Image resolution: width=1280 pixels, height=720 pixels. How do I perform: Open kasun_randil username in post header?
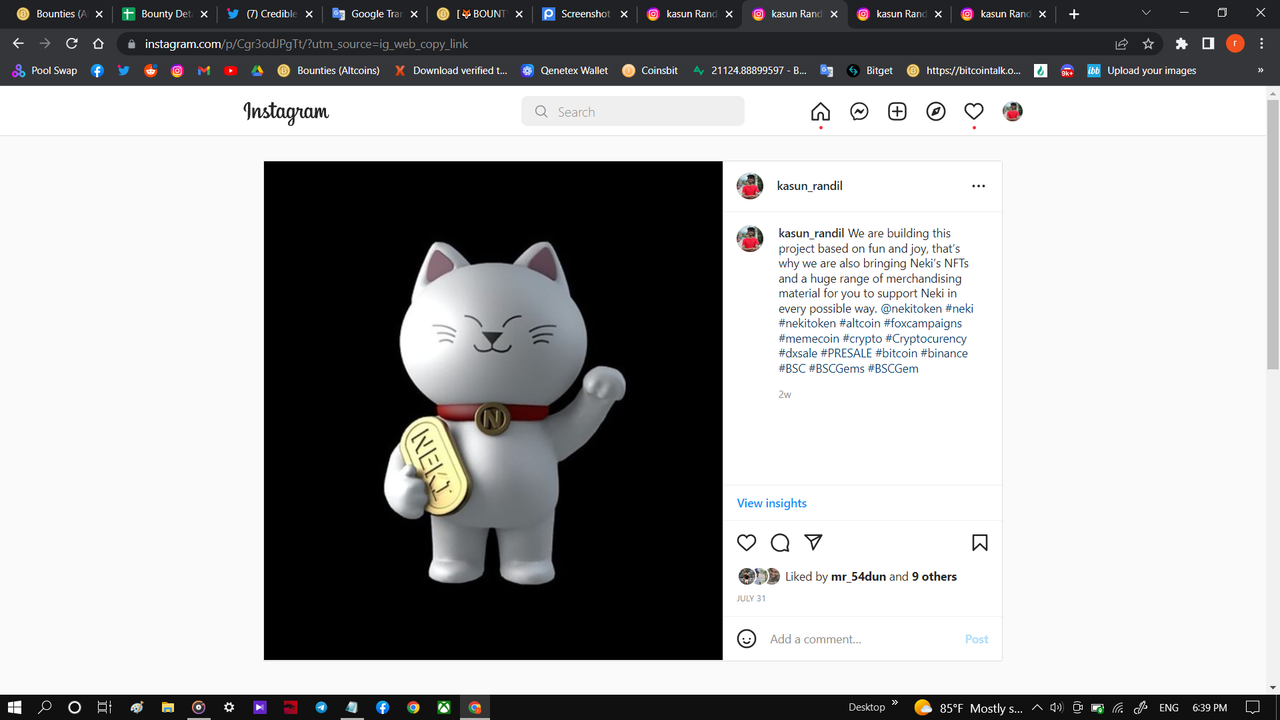coord(810,186)
